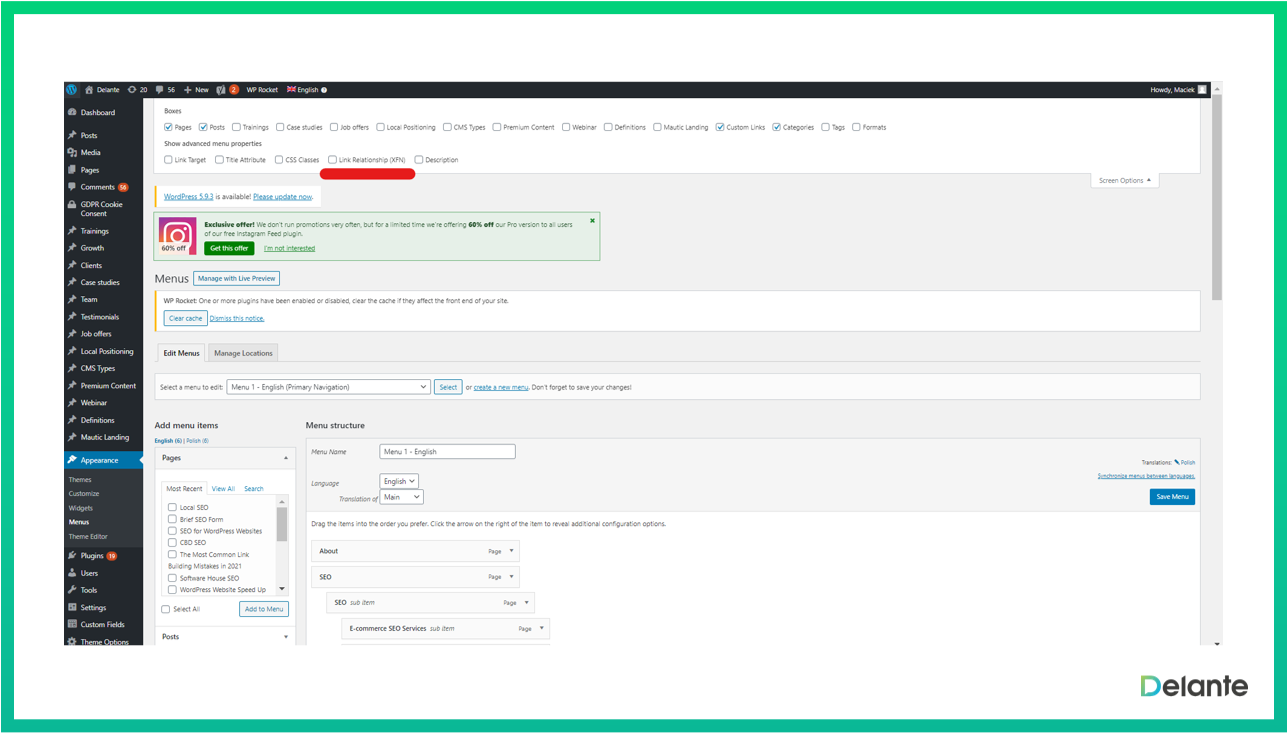
Task: Enable the Description property checkbox
Action: (419, 160)
